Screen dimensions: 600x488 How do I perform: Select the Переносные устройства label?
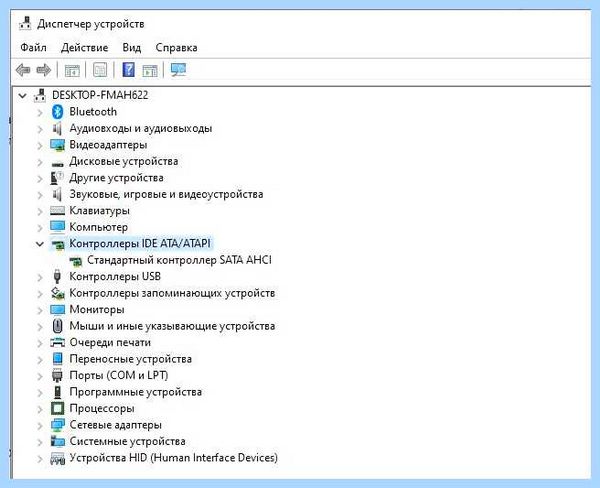point(130,359)
